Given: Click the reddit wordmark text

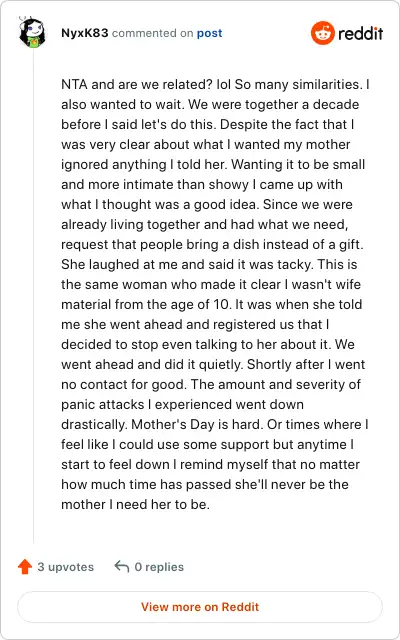Looking at the screenshot, I should 360,33.
